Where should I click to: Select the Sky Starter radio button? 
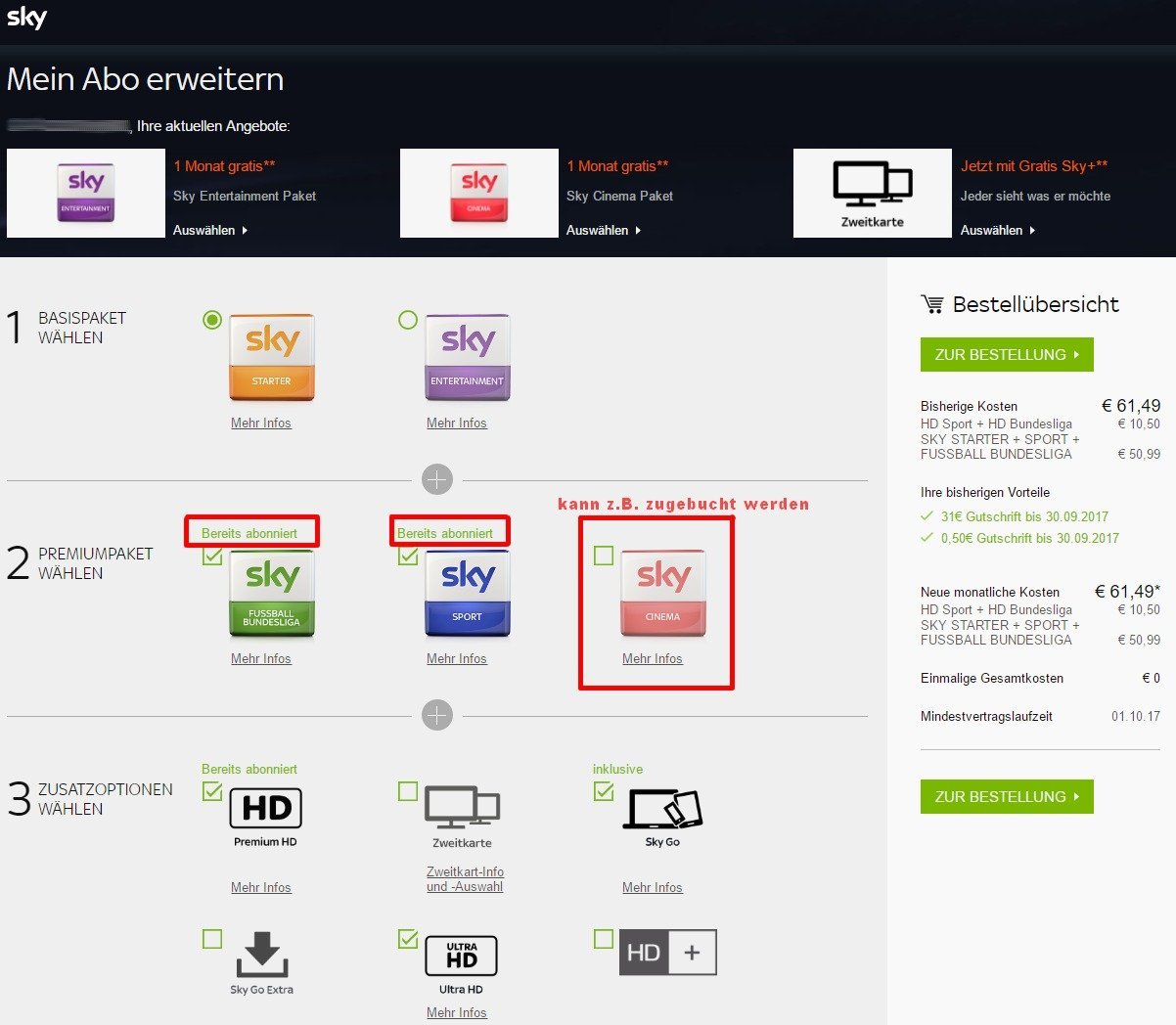pos(212,320)
